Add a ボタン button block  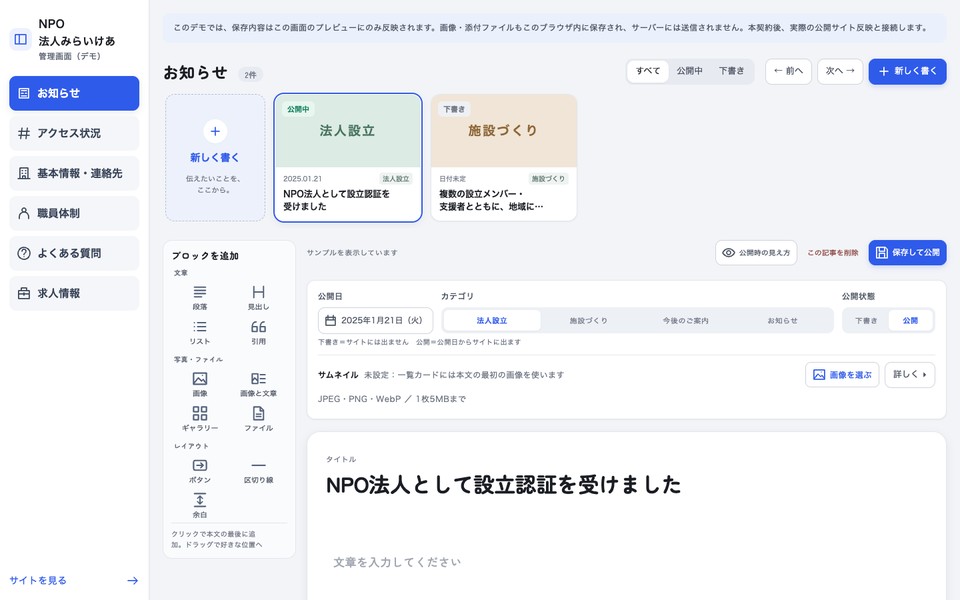pyautogui.click(x=200, y=471)
